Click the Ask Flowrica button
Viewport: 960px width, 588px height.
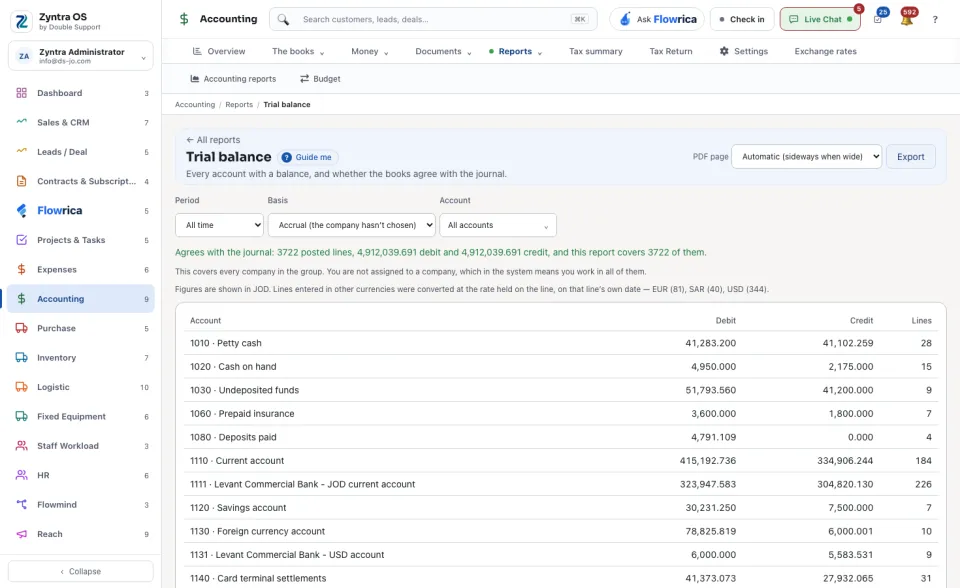click(658, 20)
